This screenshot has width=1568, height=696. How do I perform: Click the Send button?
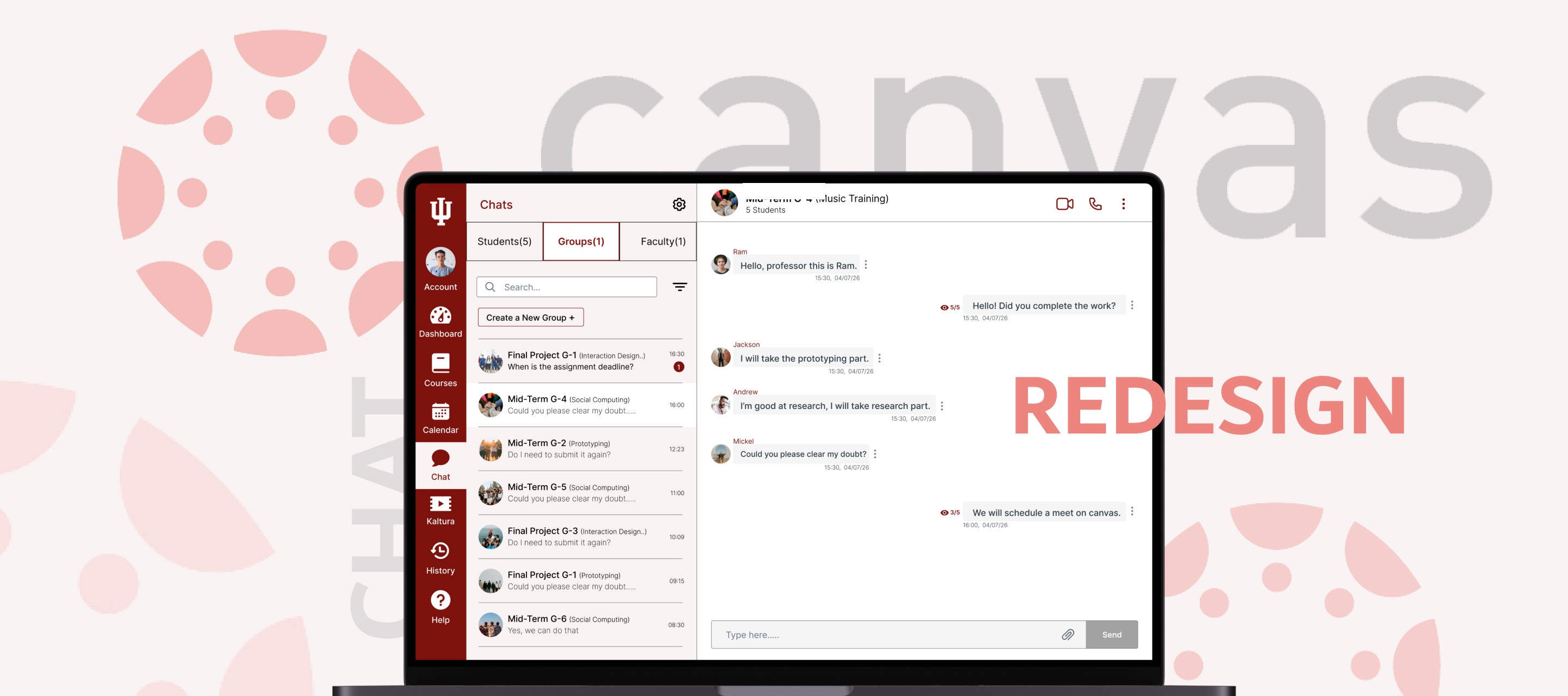click(1111, 634)
